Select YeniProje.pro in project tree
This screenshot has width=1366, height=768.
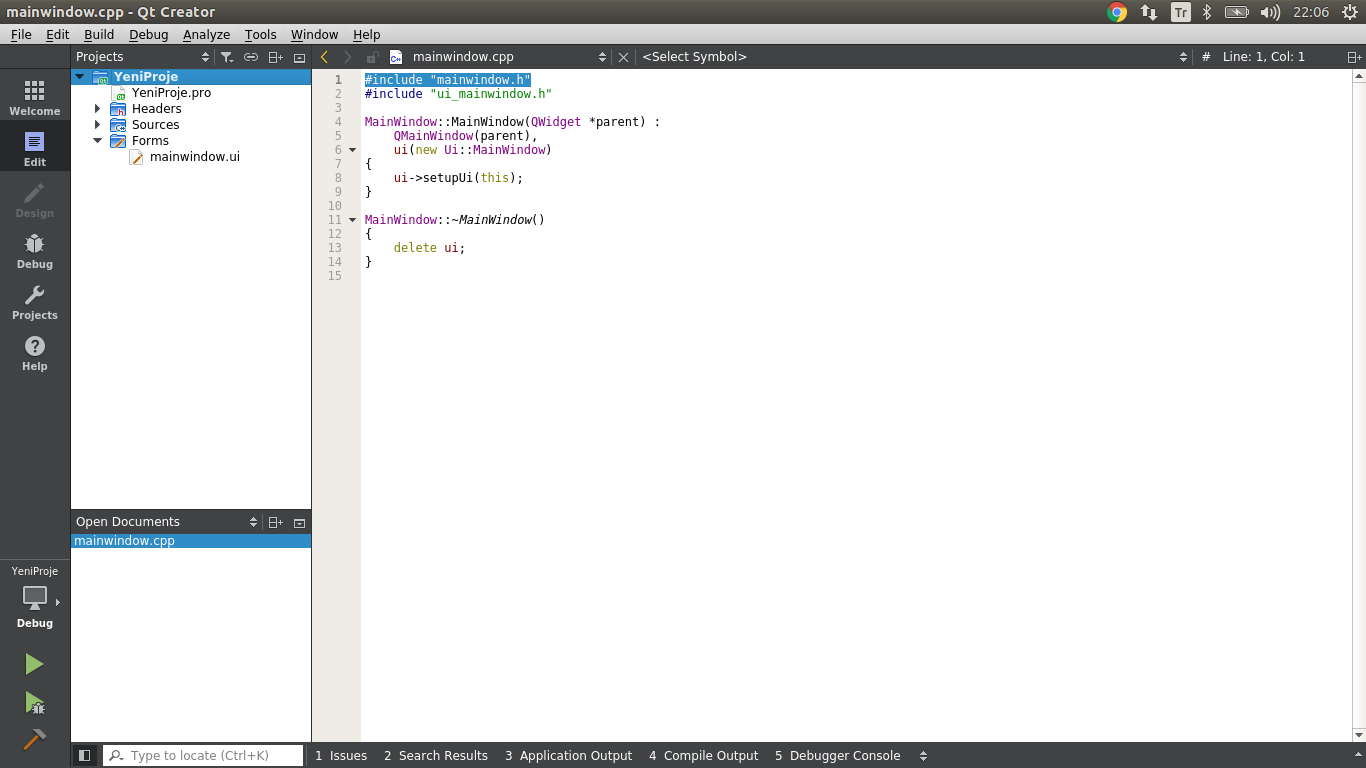coord(171,93)
